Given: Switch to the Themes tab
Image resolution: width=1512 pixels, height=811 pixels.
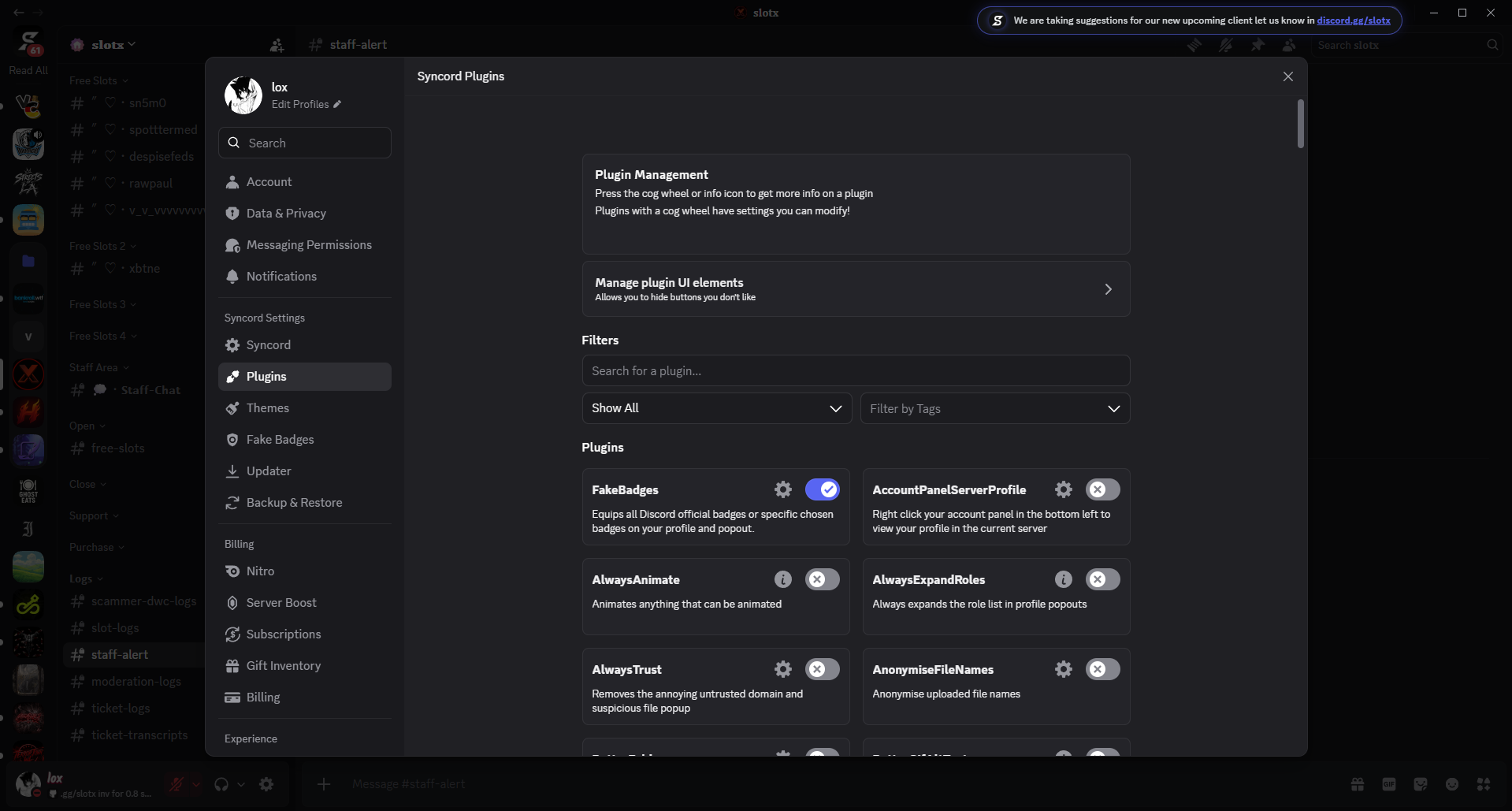Looking at the screenshot, I should pyautogui.click(x=305, y=408).
